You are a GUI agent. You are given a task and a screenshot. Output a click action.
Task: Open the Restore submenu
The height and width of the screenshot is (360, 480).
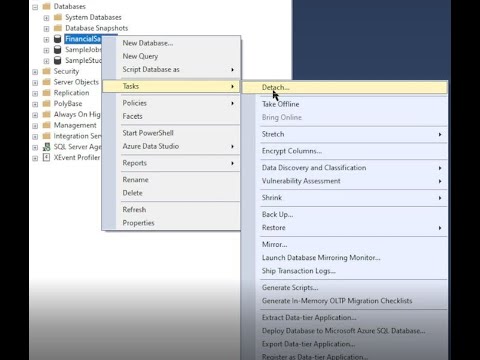[x=345, y=228]
